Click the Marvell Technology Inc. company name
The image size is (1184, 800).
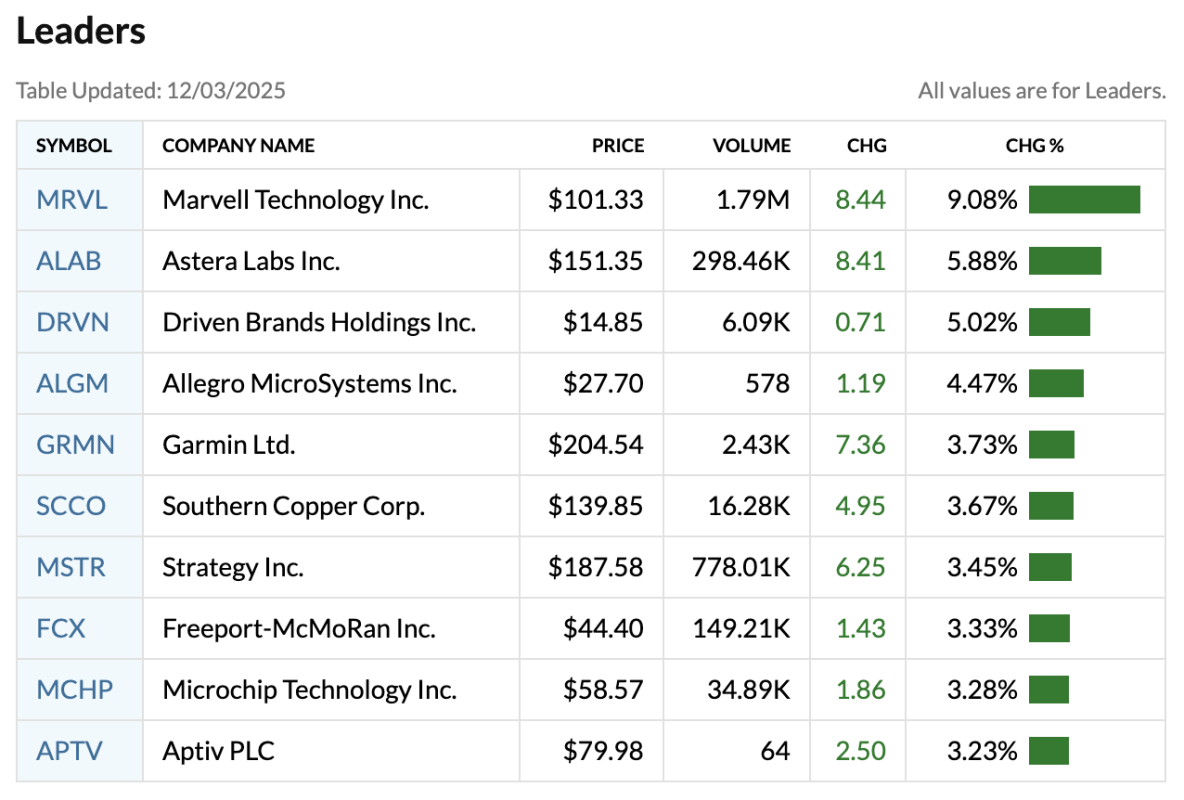point(295,200)
